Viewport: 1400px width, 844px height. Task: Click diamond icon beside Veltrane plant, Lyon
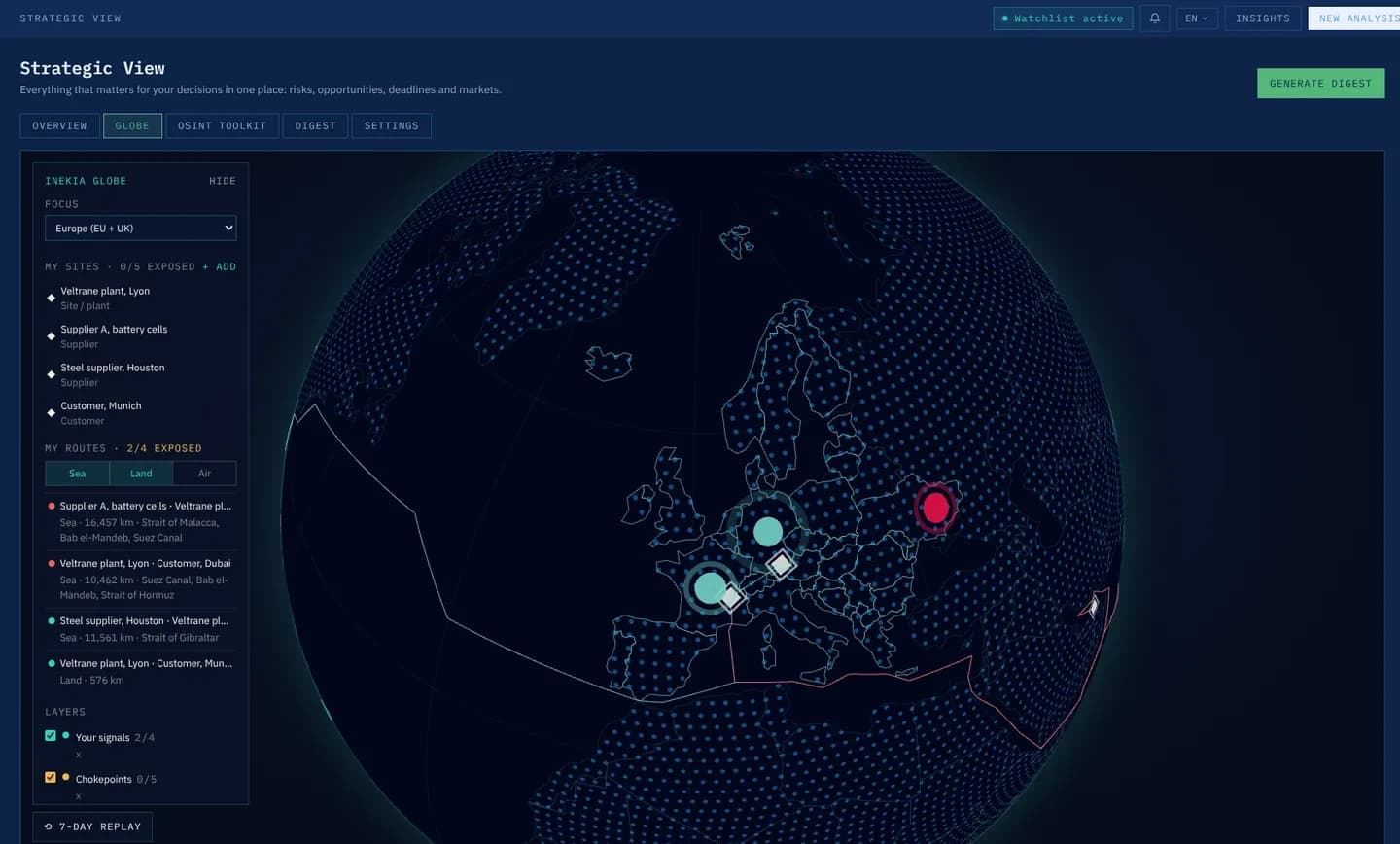pyautogui.click(x=51, y=298)
